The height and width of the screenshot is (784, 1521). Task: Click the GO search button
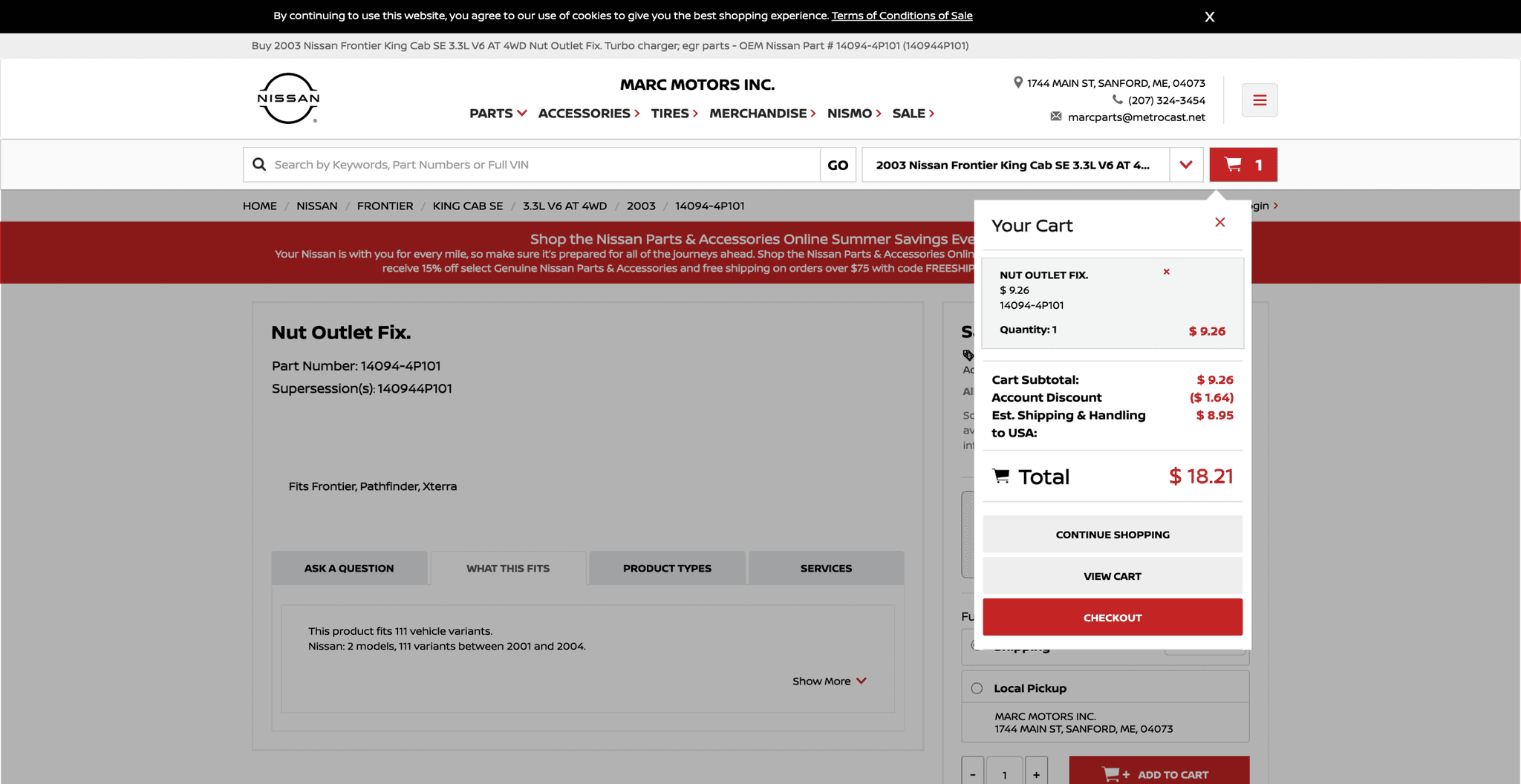(838, 165)
